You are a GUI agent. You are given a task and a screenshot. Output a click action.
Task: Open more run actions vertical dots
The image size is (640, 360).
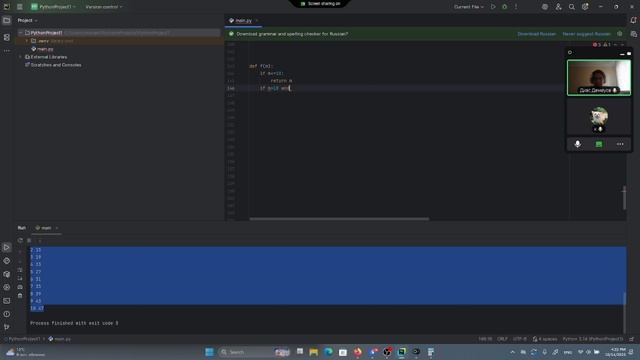pyautogui.click(x=516, y=7)
